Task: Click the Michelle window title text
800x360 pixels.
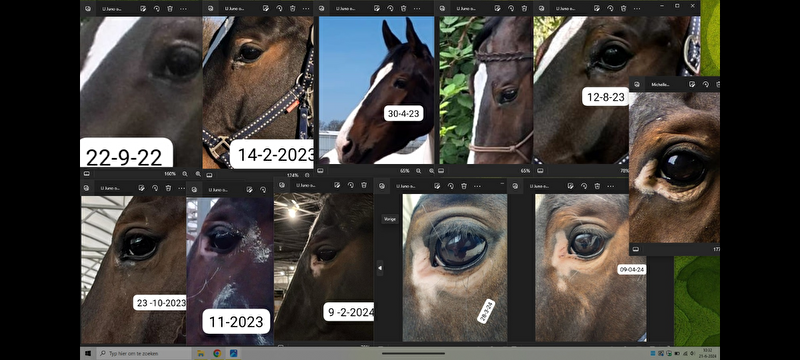Action: tap(660, 85)
